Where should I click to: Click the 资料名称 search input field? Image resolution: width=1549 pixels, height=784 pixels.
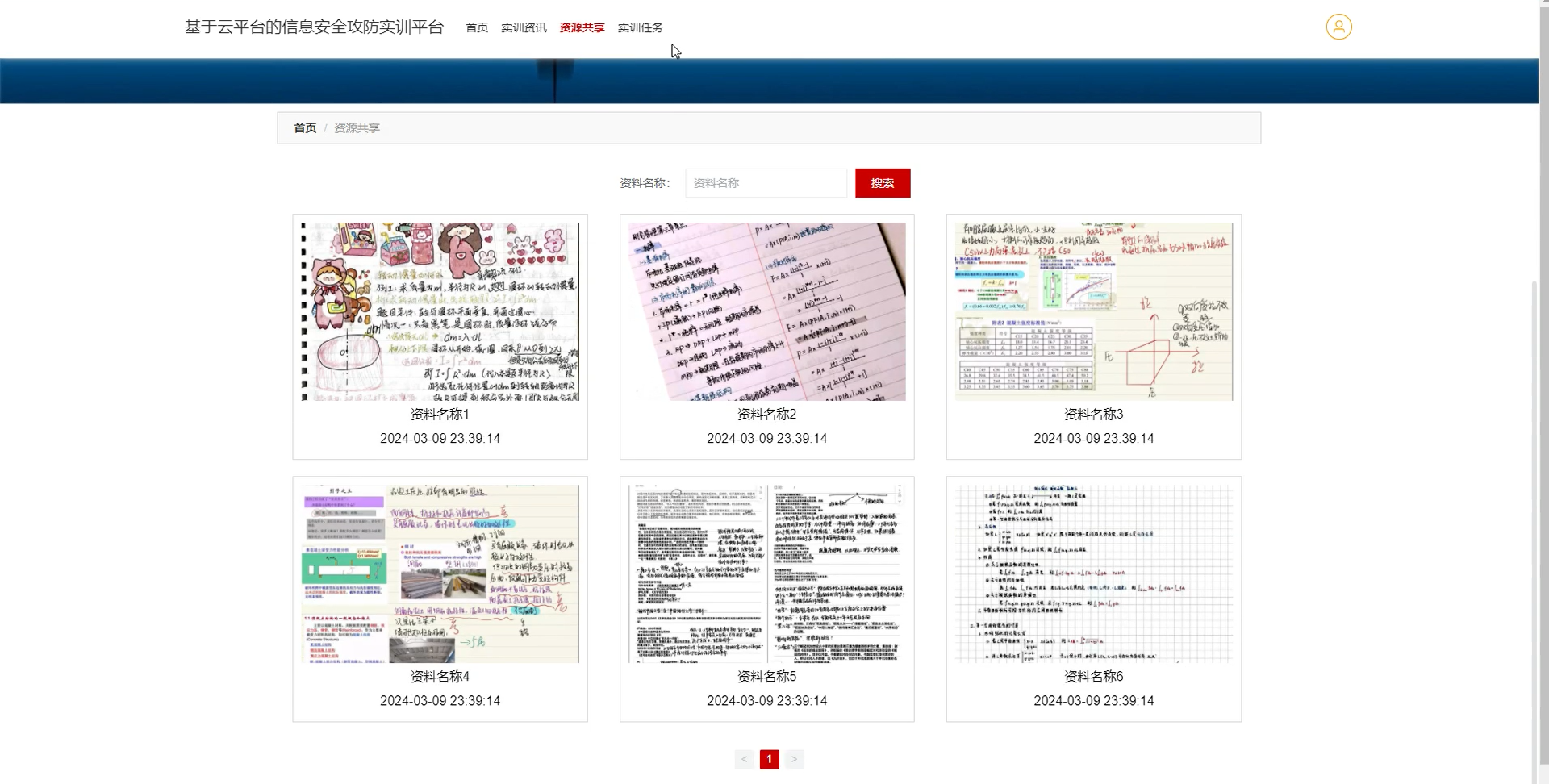(x=765, y=183)
